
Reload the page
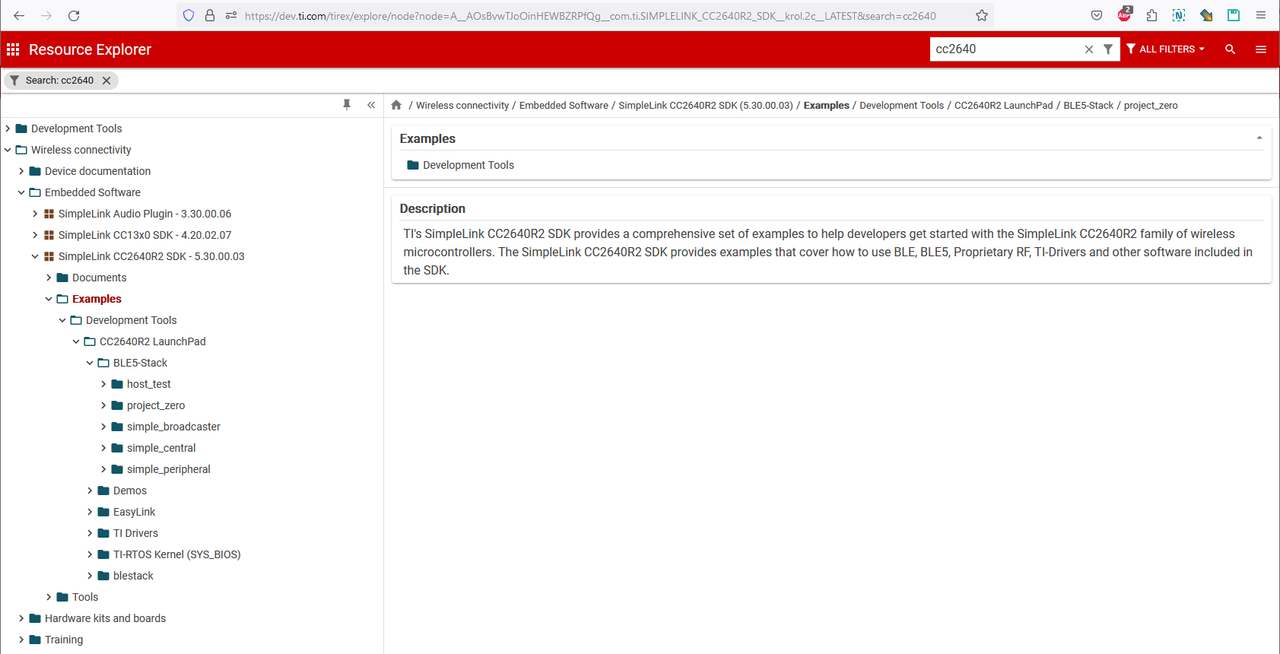[74, 16]
